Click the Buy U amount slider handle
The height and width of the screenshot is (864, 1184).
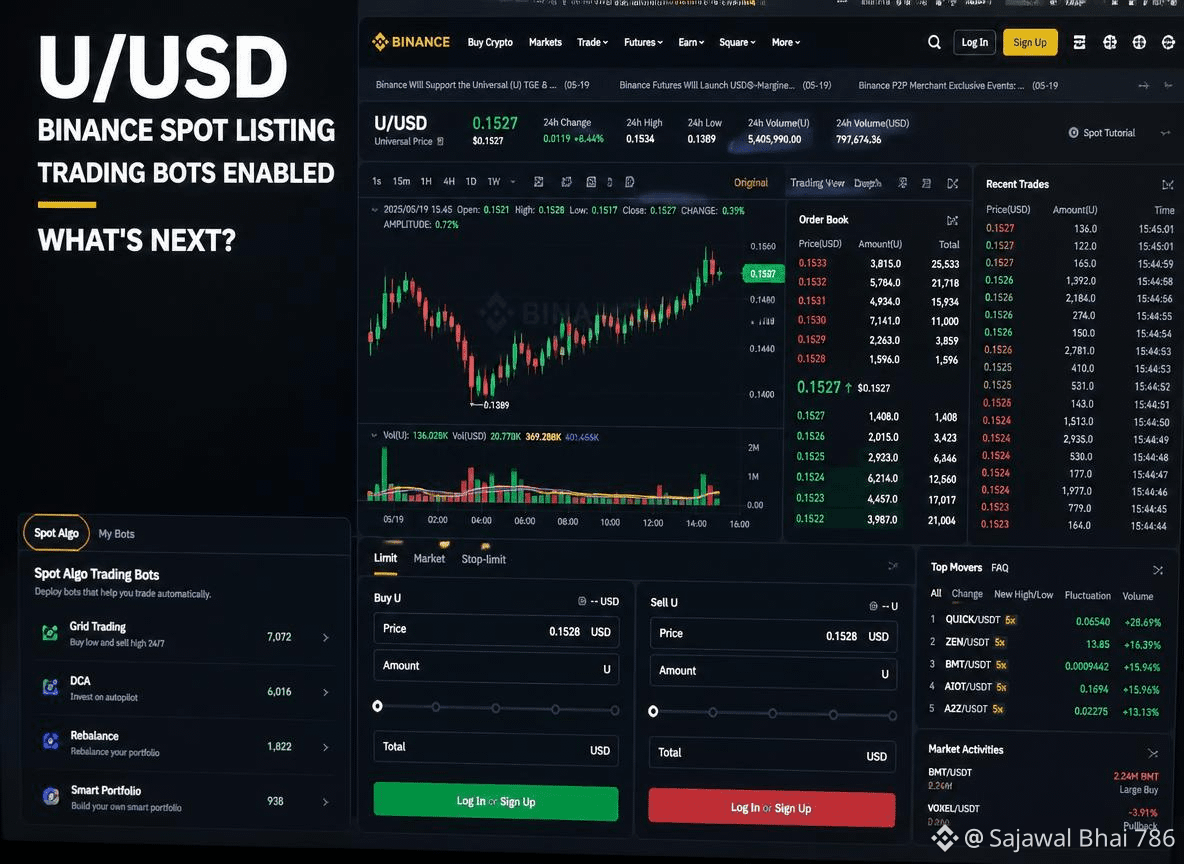point(378,706)
